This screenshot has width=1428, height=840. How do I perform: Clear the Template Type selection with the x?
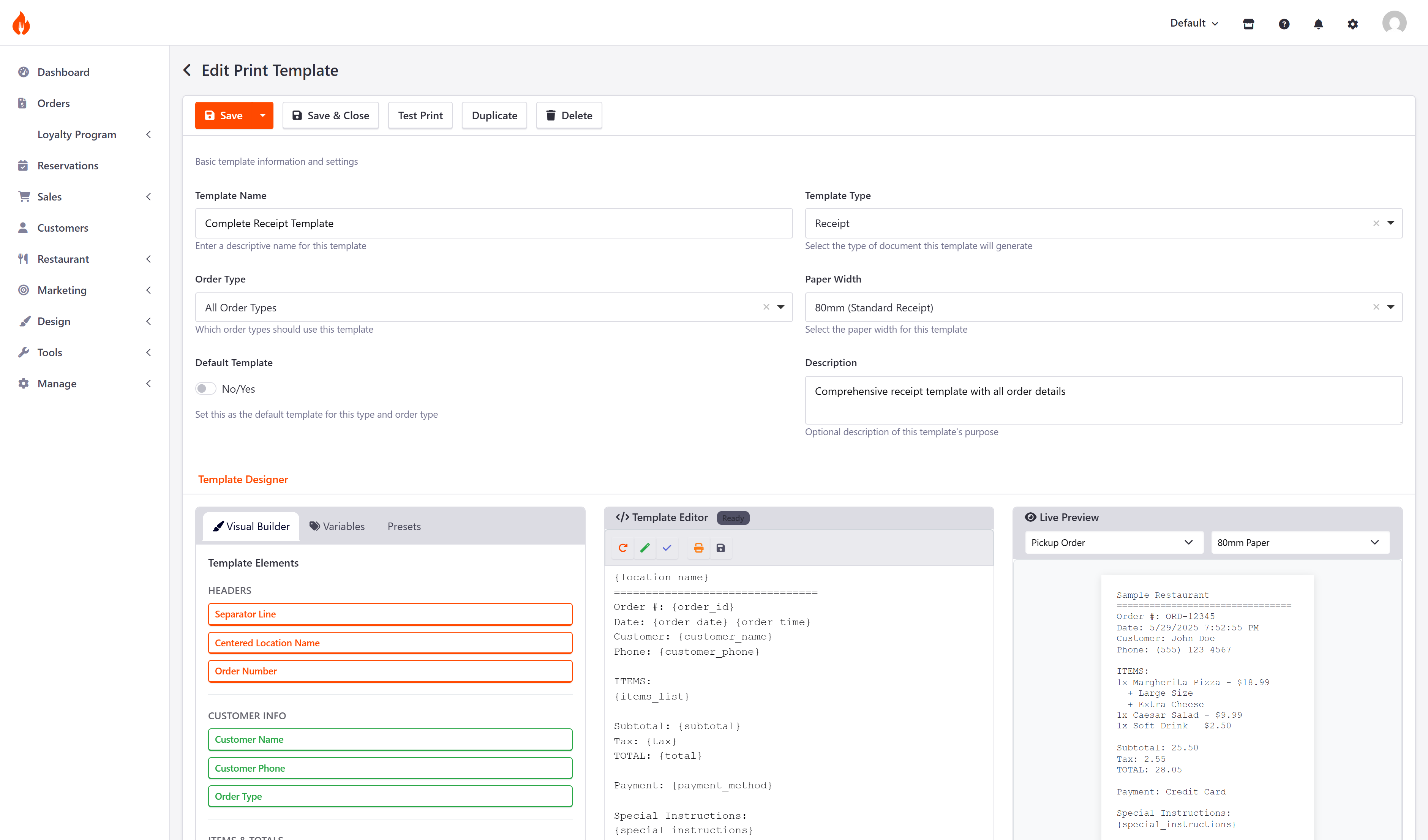pyautogui.click(x=1376, y=223)
